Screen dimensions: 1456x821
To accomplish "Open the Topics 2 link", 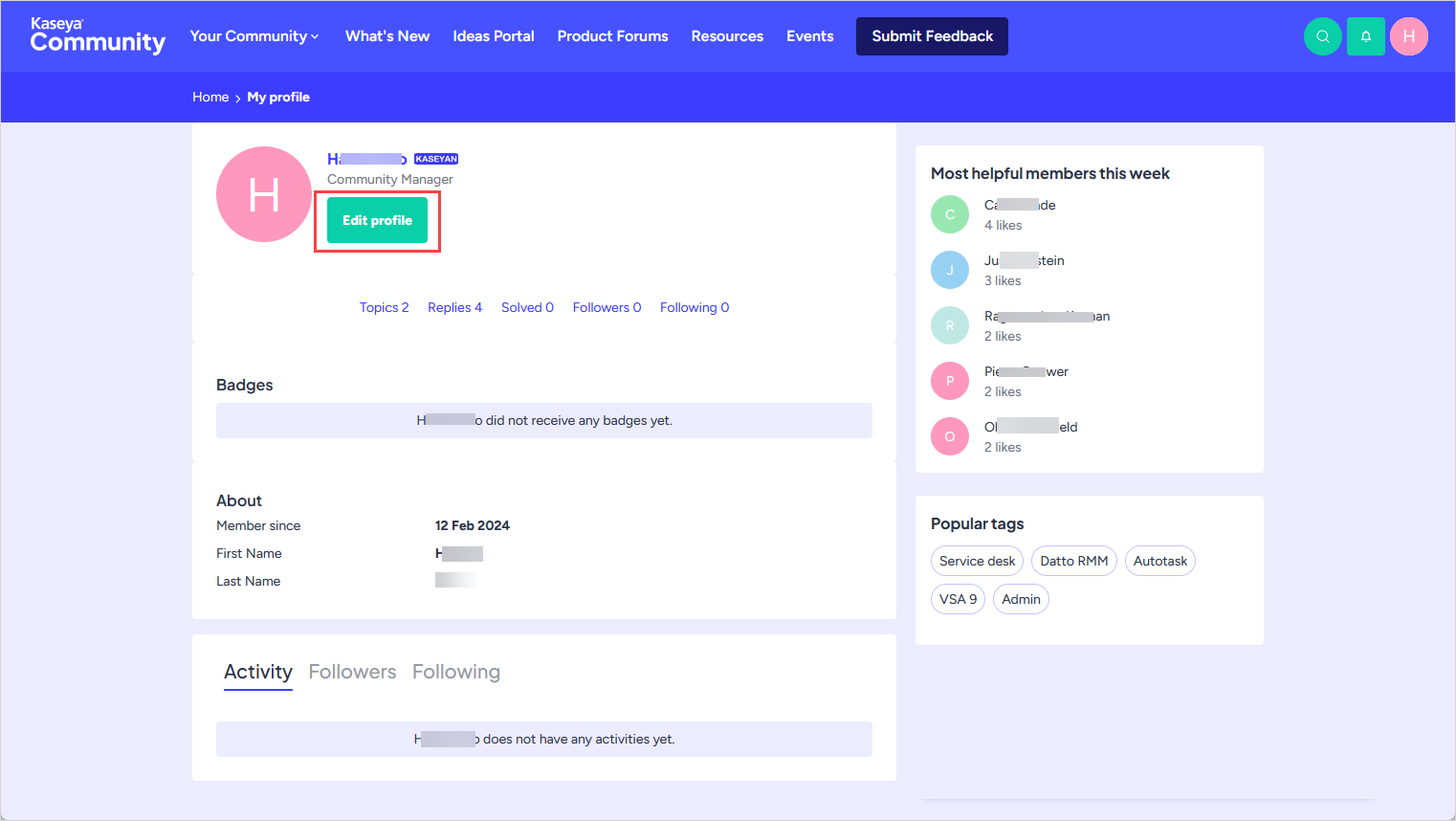I will coord(384,307).
